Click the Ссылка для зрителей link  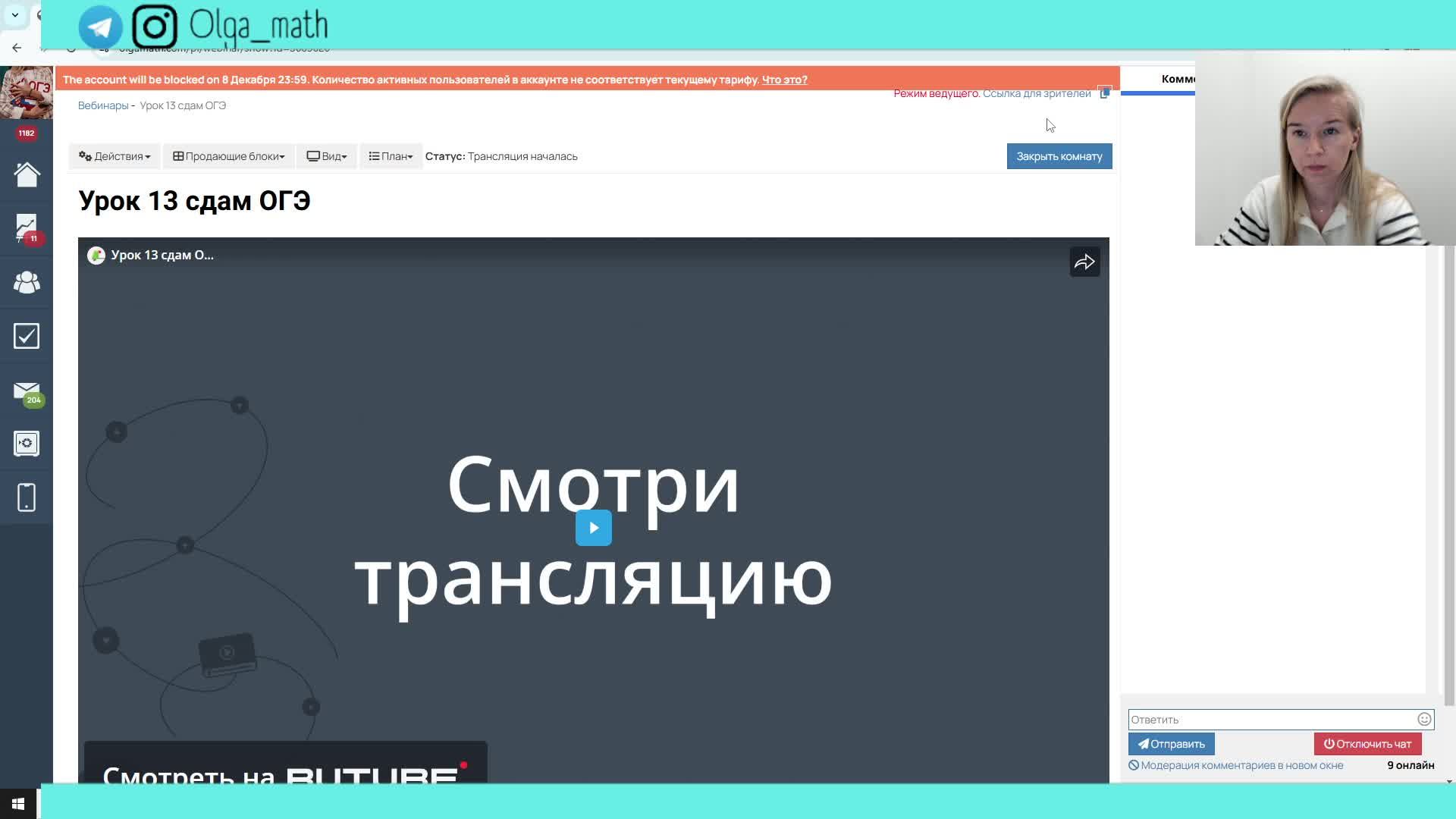(1037, 93)
